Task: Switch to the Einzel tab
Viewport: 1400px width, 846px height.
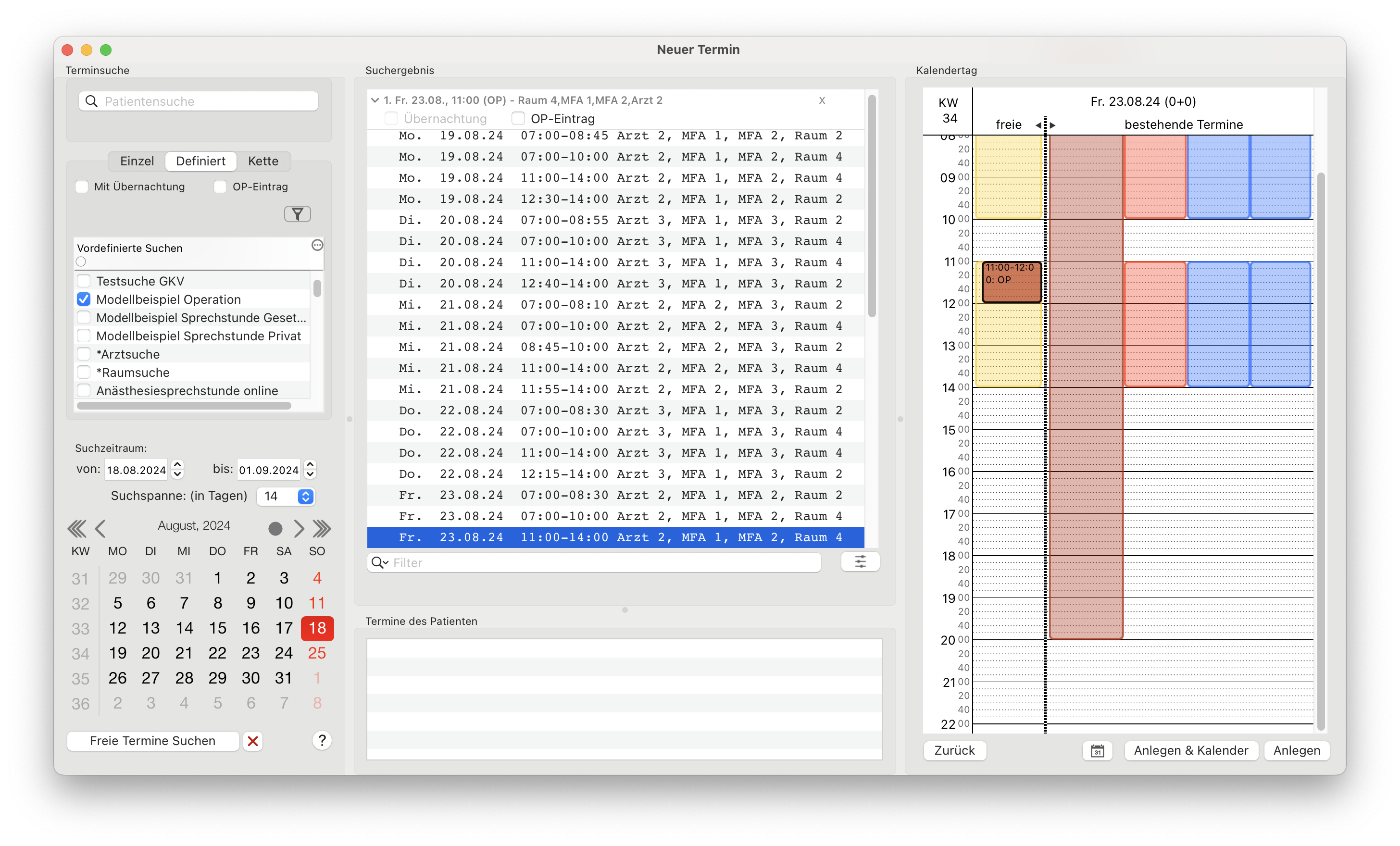Action: 137,161
